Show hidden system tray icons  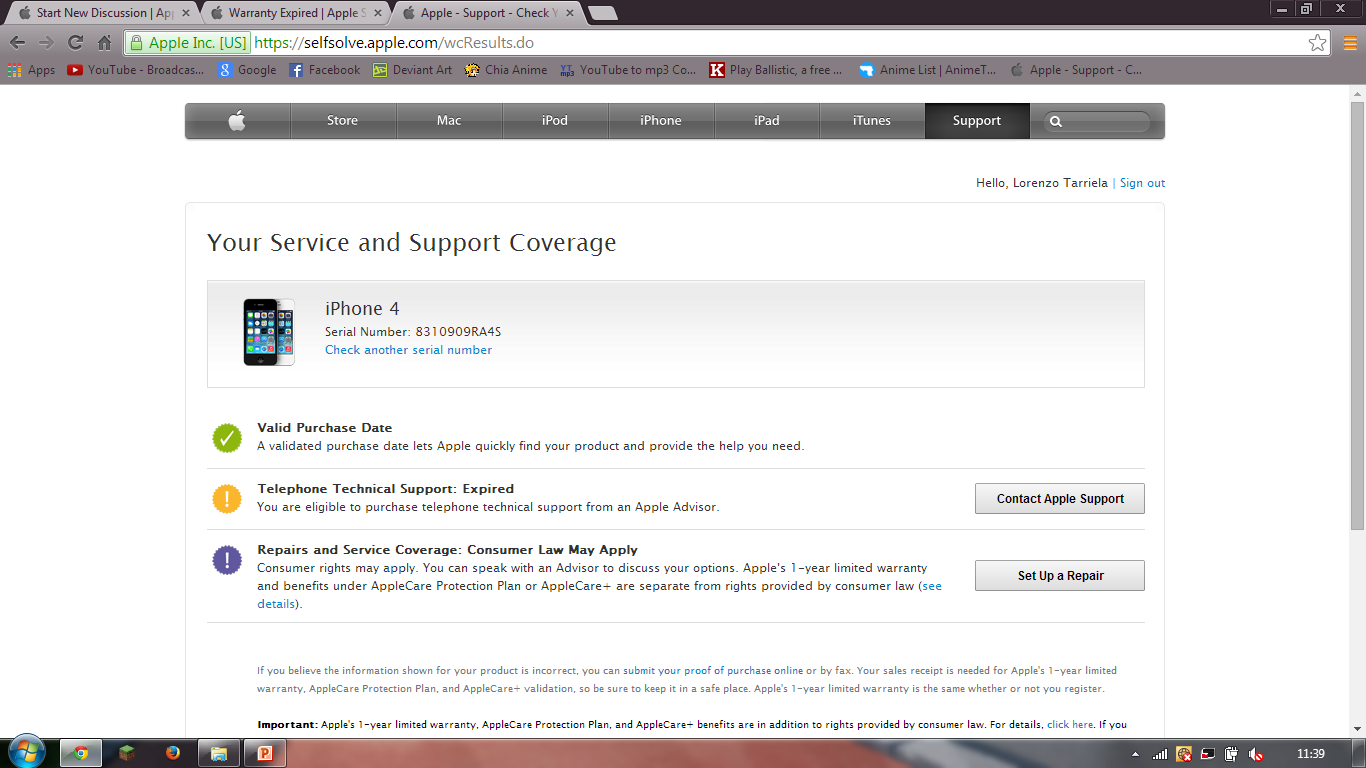click(x=1136, y=754)
